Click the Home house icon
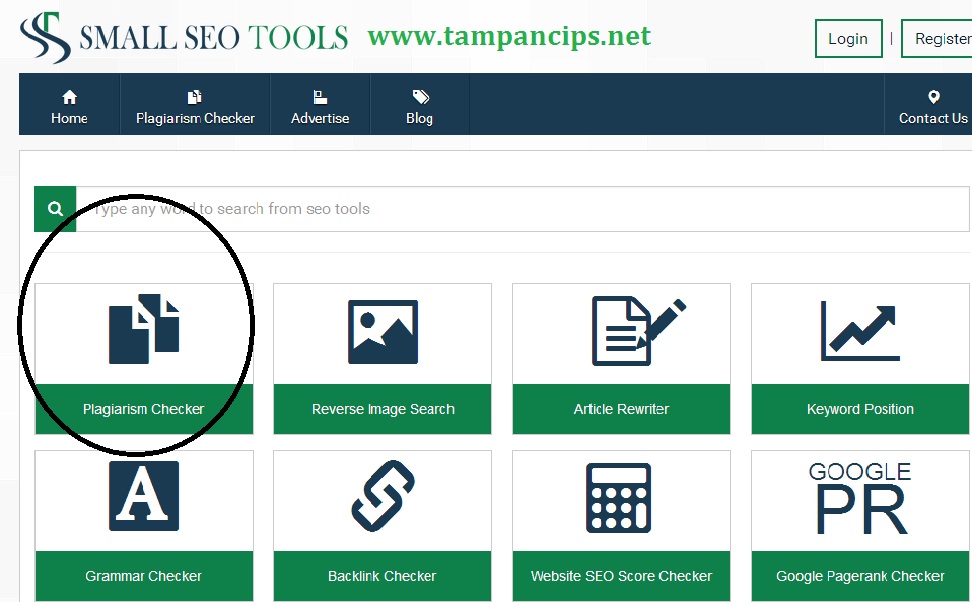This screenshot has width=972, height=602. click(x=69, y=97)
